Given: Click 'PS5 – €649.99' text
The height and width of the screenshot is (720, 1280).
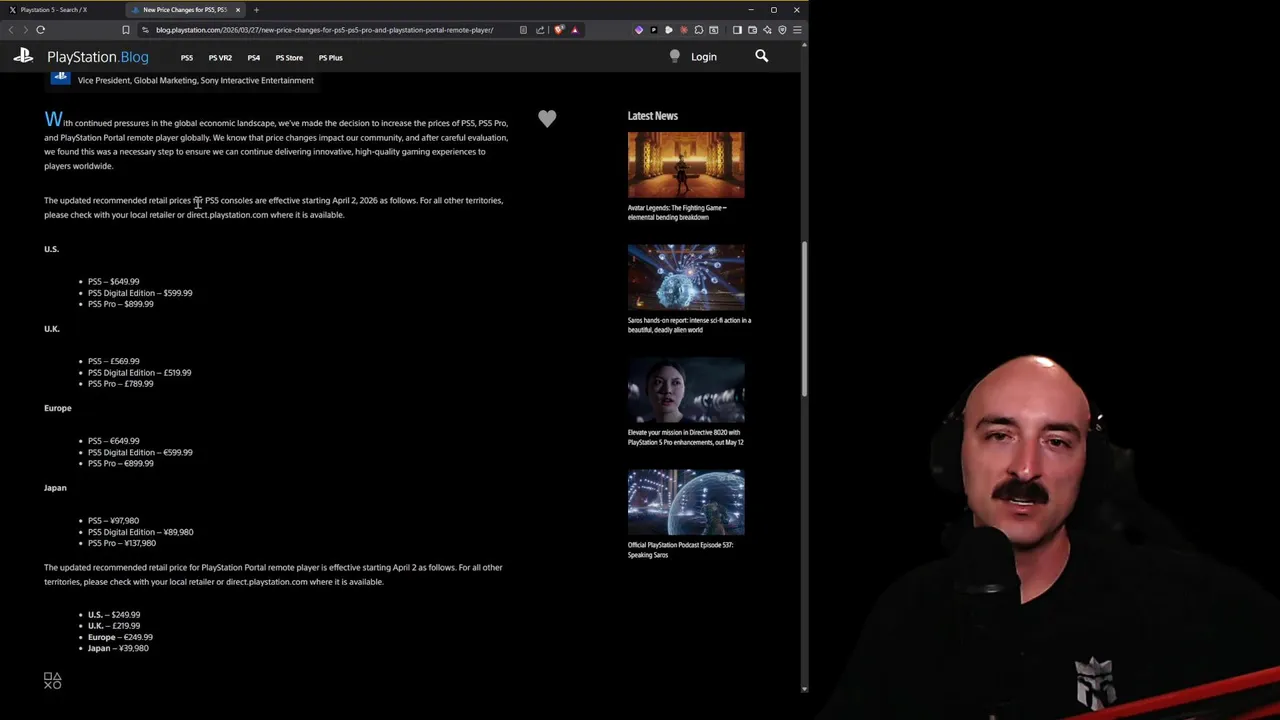Looking at the screenshot, I should tap(113, 441).
